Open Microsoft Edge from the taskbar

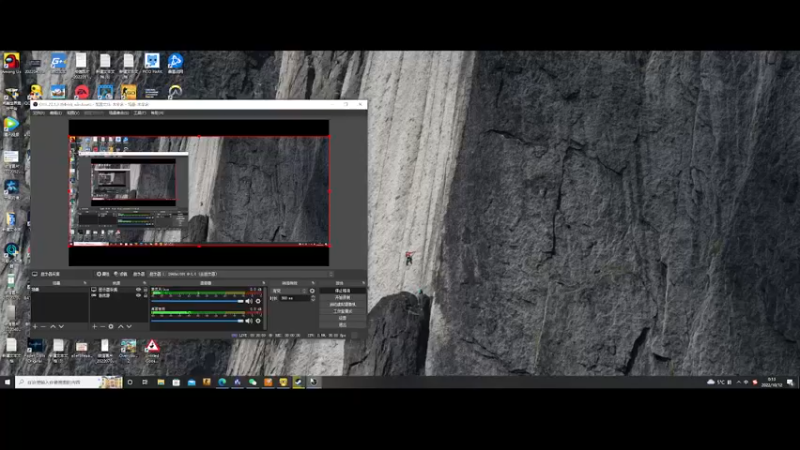coord(222,382)
